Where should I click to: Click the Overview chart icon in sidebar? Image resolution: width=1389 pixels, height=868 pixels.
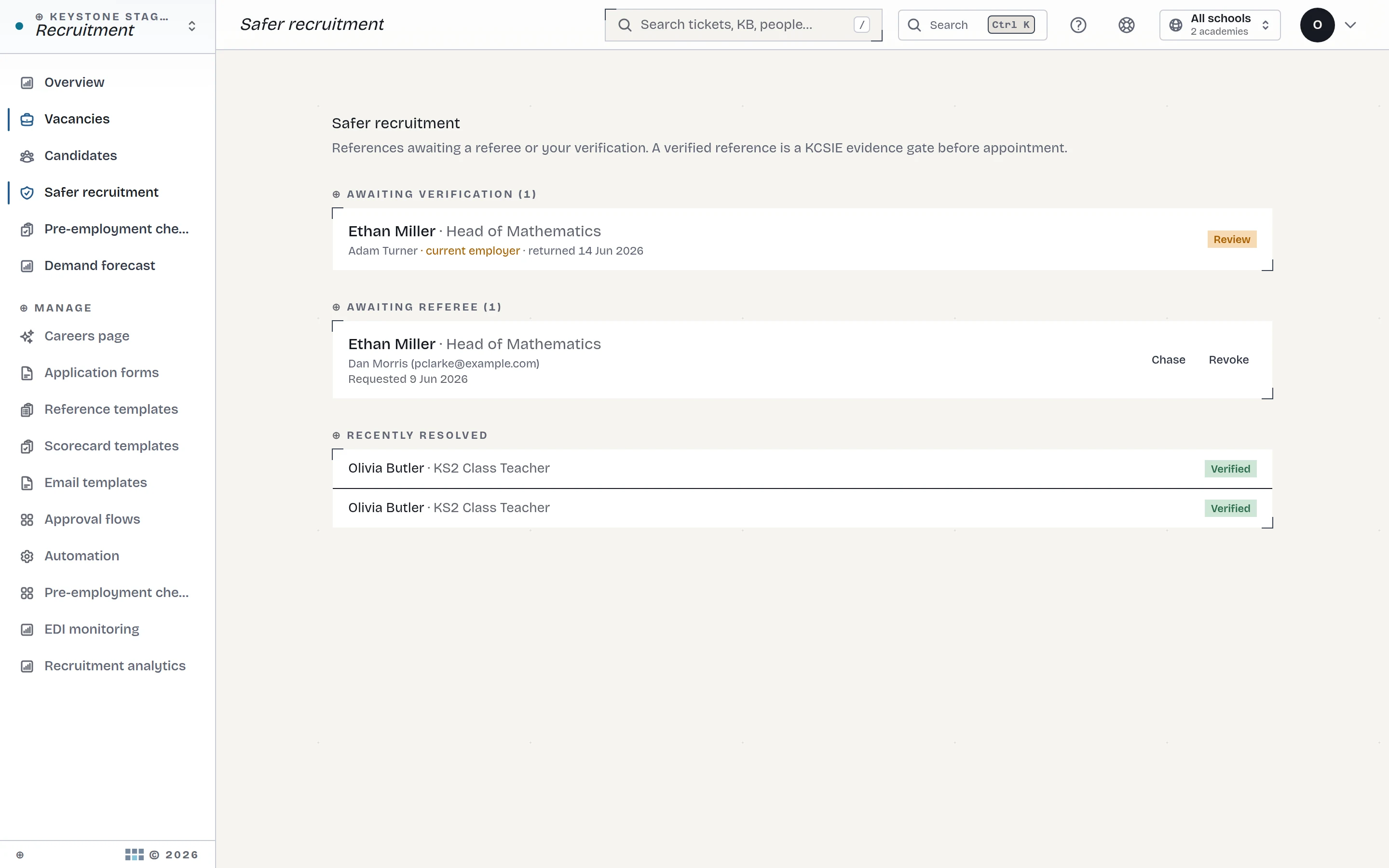[27, 82]
